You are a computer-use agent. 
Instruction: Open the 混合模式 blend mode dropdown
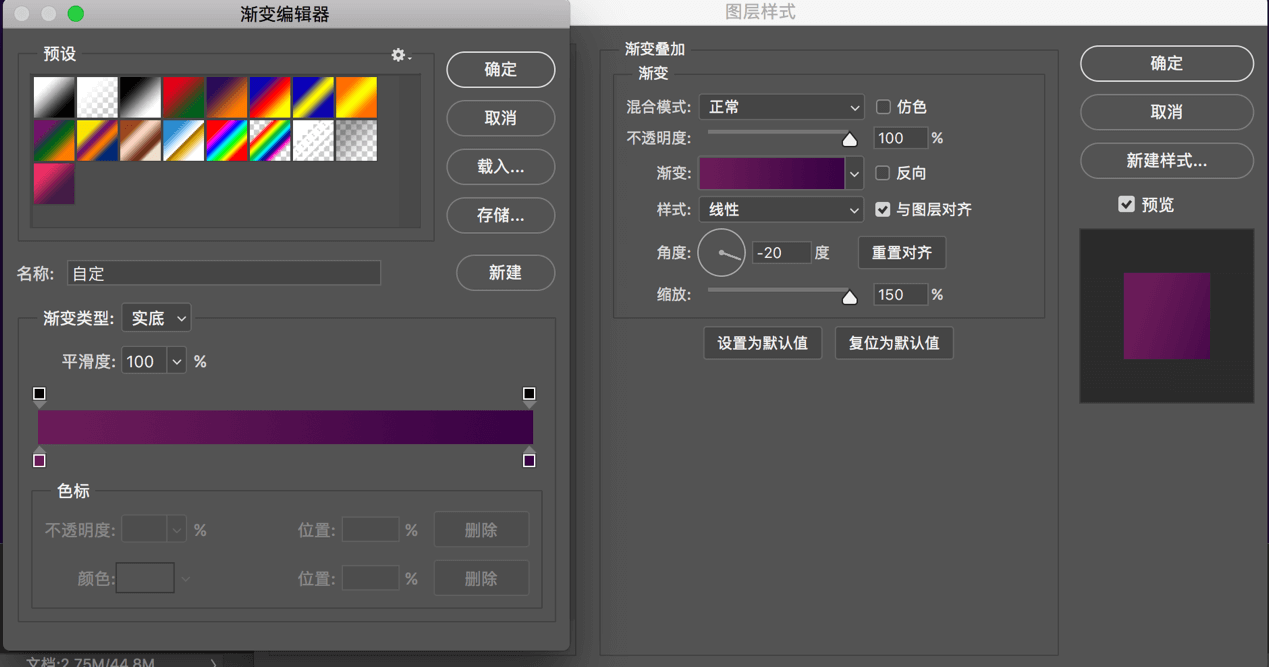tap(781, 107)
